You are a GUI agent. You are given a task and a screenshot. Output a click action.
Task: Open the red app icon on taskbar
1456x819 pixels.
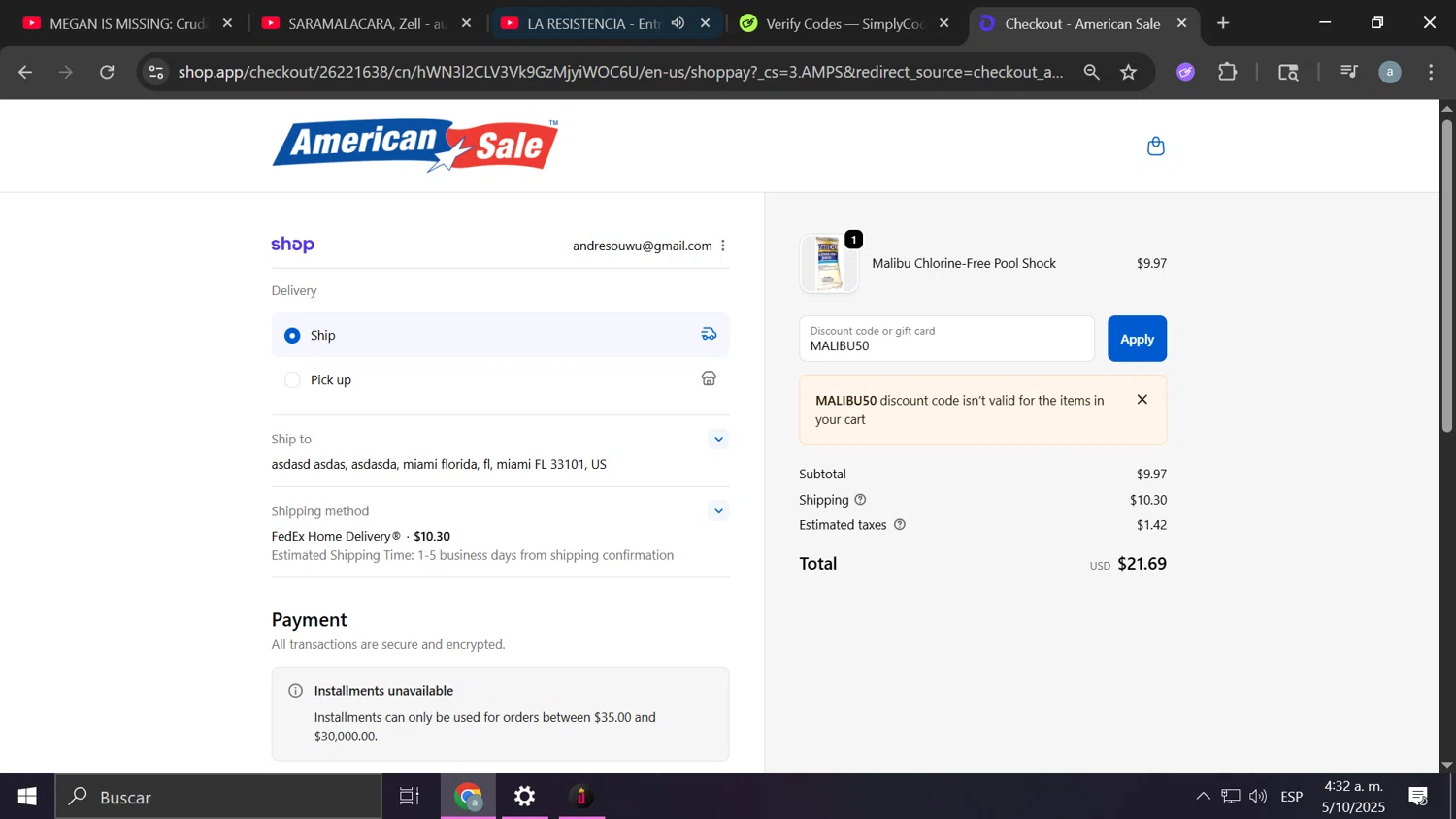tap(581, 797)
